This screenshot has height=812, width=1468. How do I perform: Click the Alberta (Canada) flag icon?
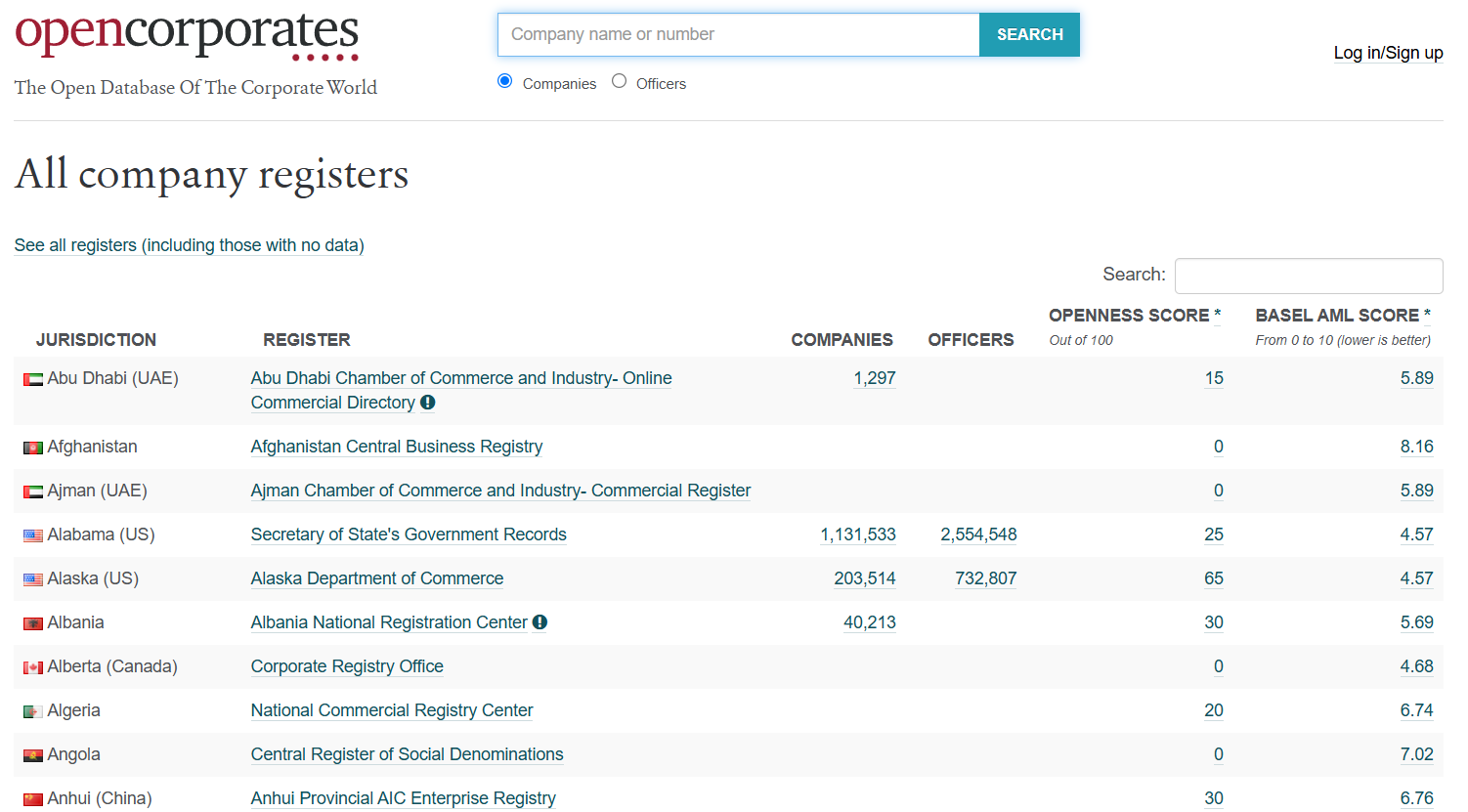[x=33, y=667]
